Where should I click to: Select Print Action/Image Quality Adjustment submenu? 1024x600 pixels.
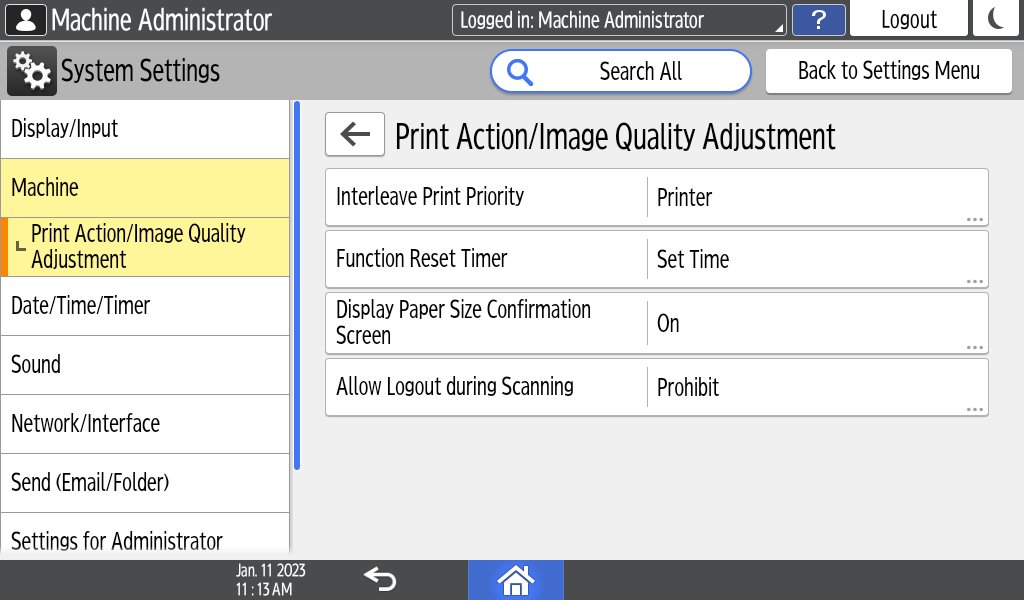click(x=145, y=247)
